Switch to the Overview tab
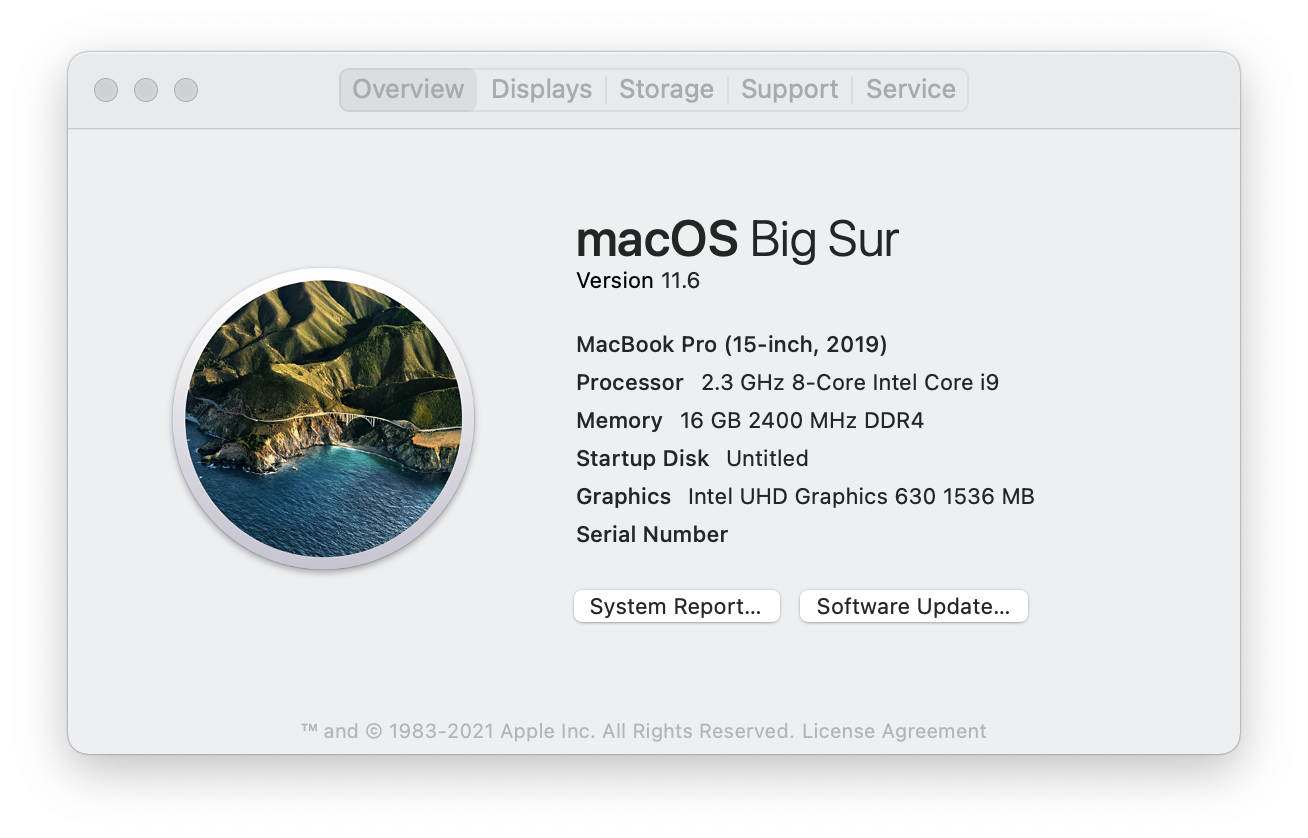This screenshot has width=1308, height=838. (408, 89)
